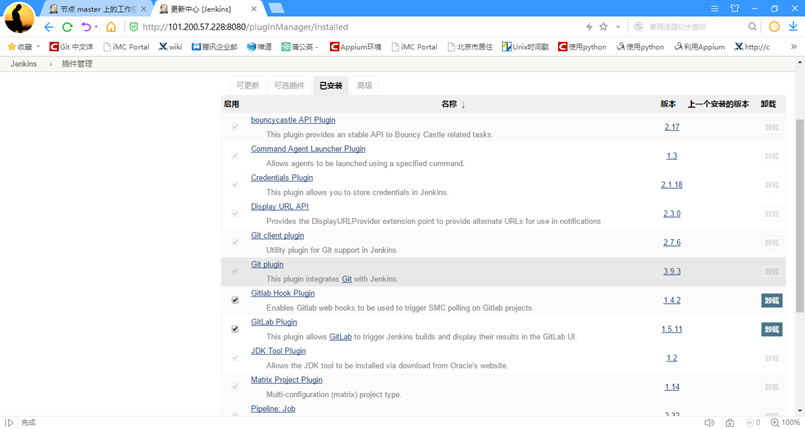Click the scrollbar down arrow
The image size is (805, 429).
click(x=800, y=411)
